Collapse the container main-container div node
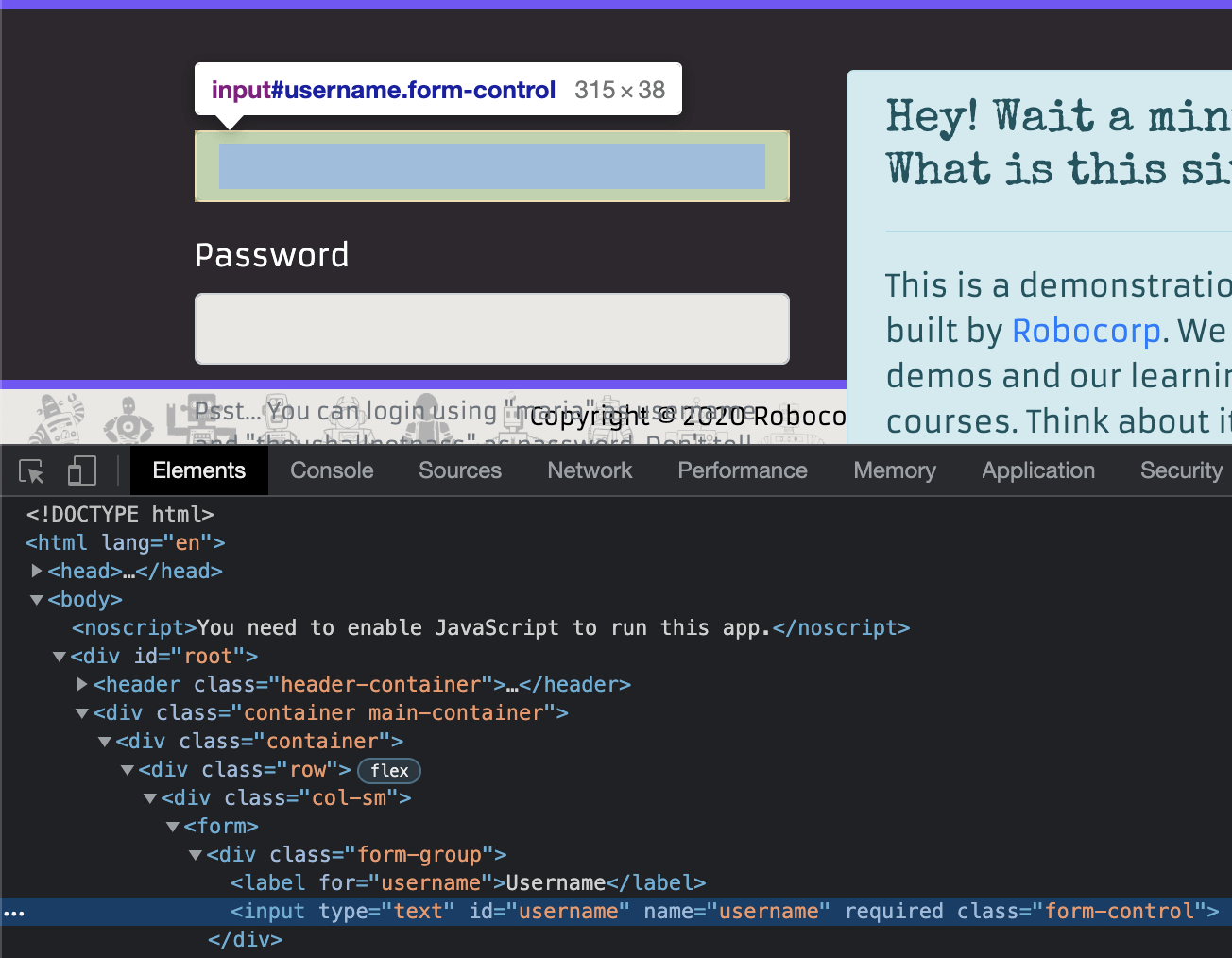 coord(81,712)
